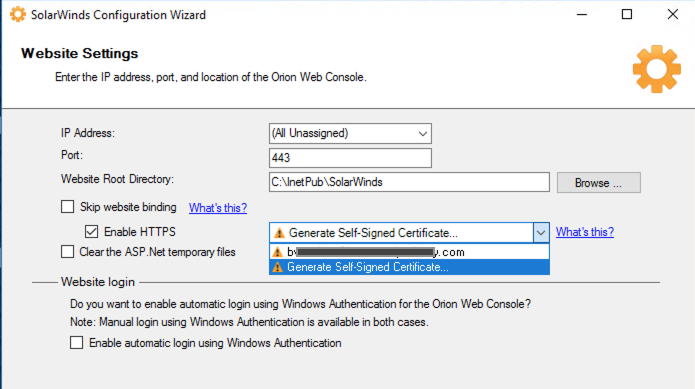Click the Website login section title
Screen dimensions: 695x389
(x=98, y=282)
